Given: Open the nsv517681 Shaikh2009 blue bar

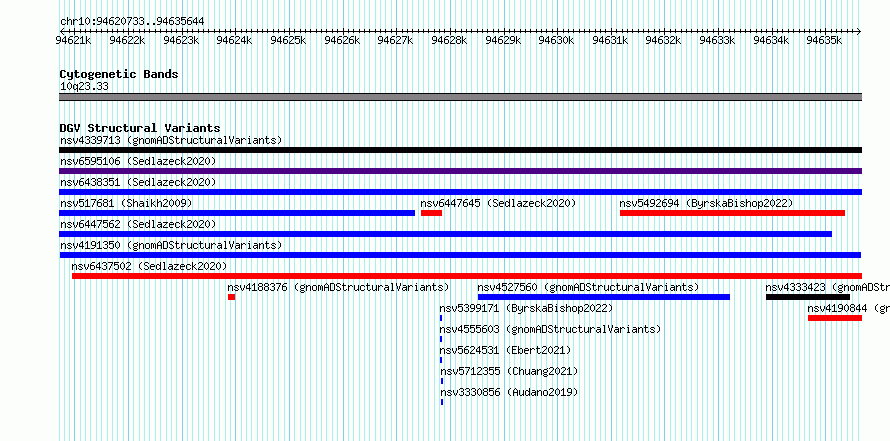Looking at the screenshot, I should [237, 213].
